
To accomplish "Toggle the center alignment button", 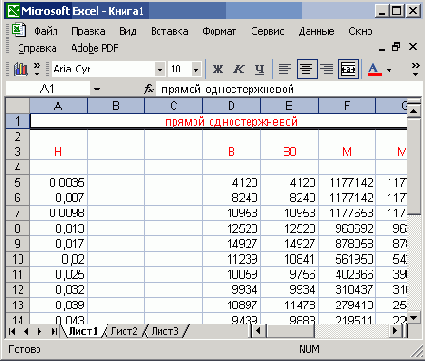I will pos(307,69).
